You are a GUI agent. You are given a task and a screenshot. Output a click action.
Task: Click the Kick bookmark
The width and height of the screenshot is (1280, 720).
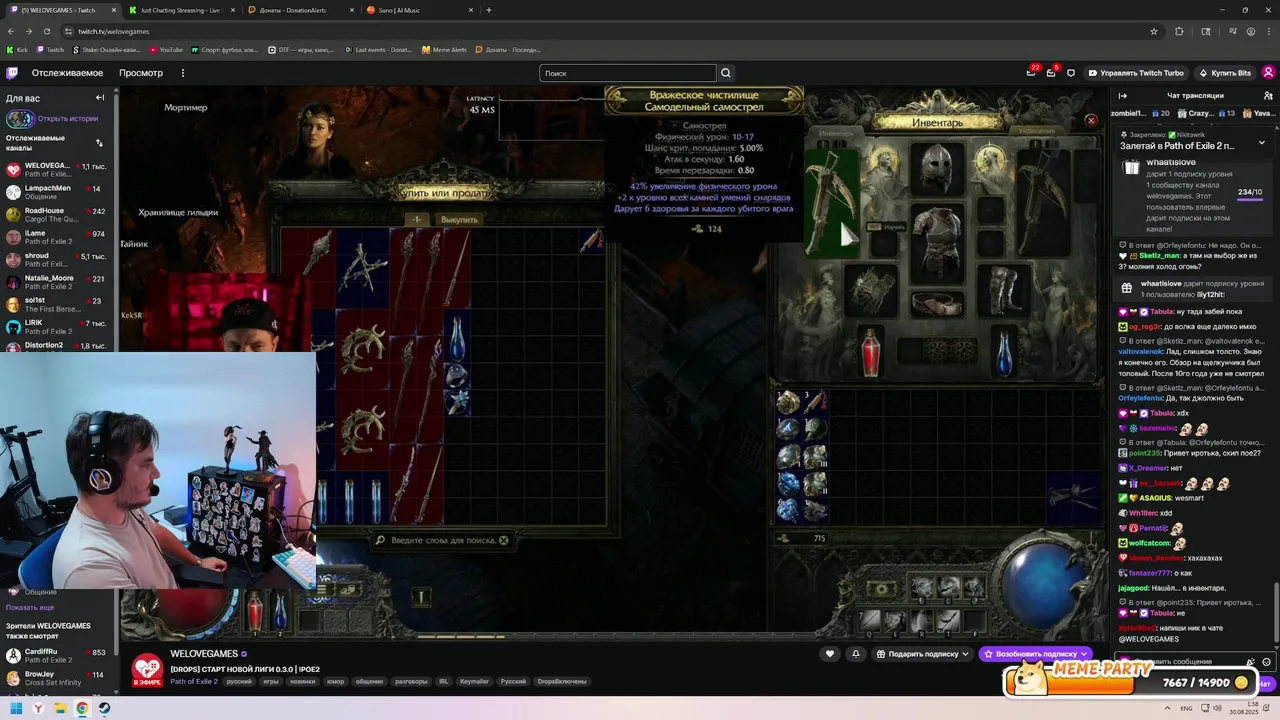click(17, 49)
